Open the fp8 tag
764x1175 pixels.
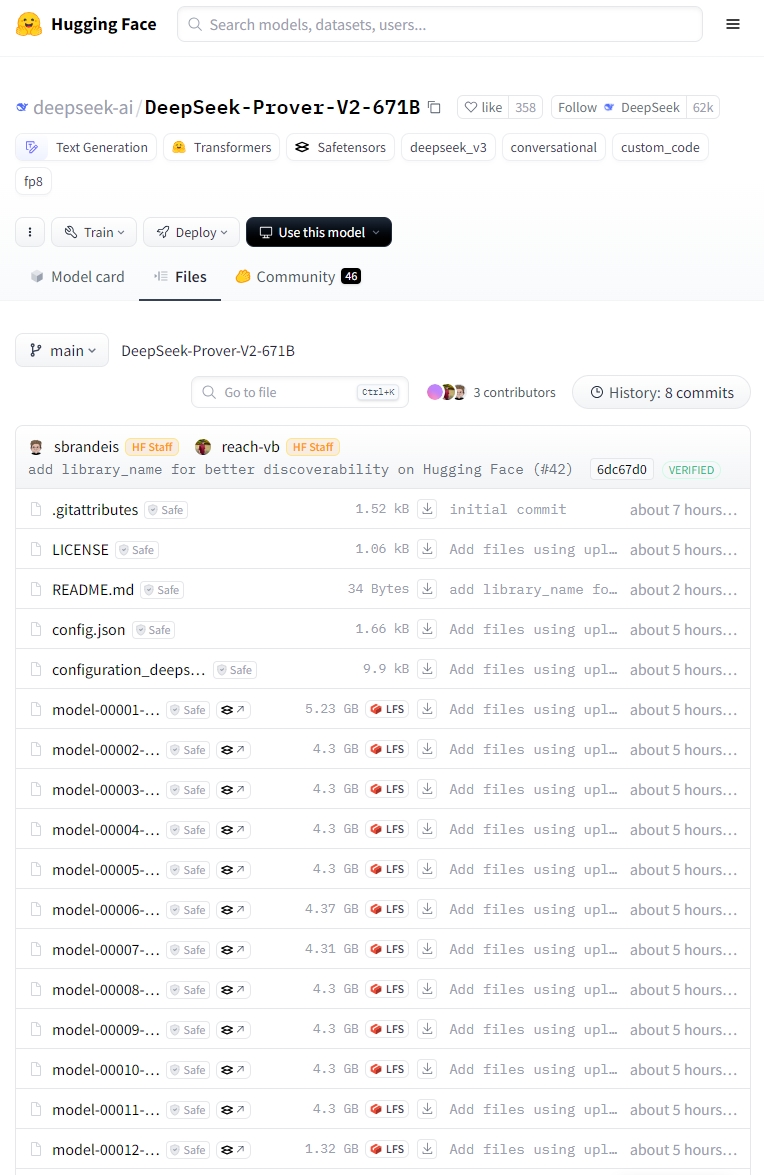tap(33, 181)
